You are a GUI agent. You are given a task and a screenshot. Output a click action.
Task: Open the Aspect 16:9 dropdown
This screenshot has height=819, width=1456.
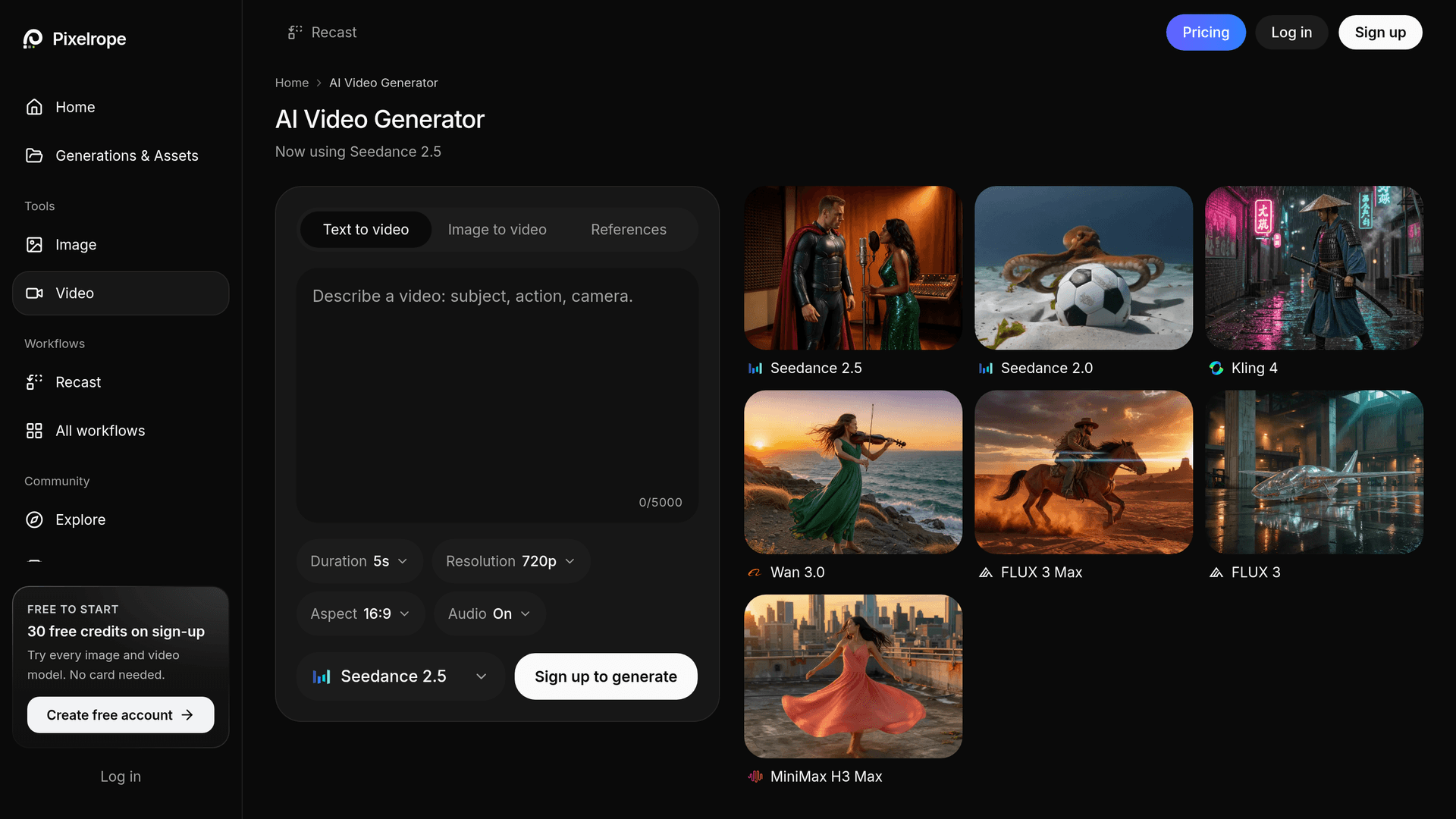[x=360, y=613]
